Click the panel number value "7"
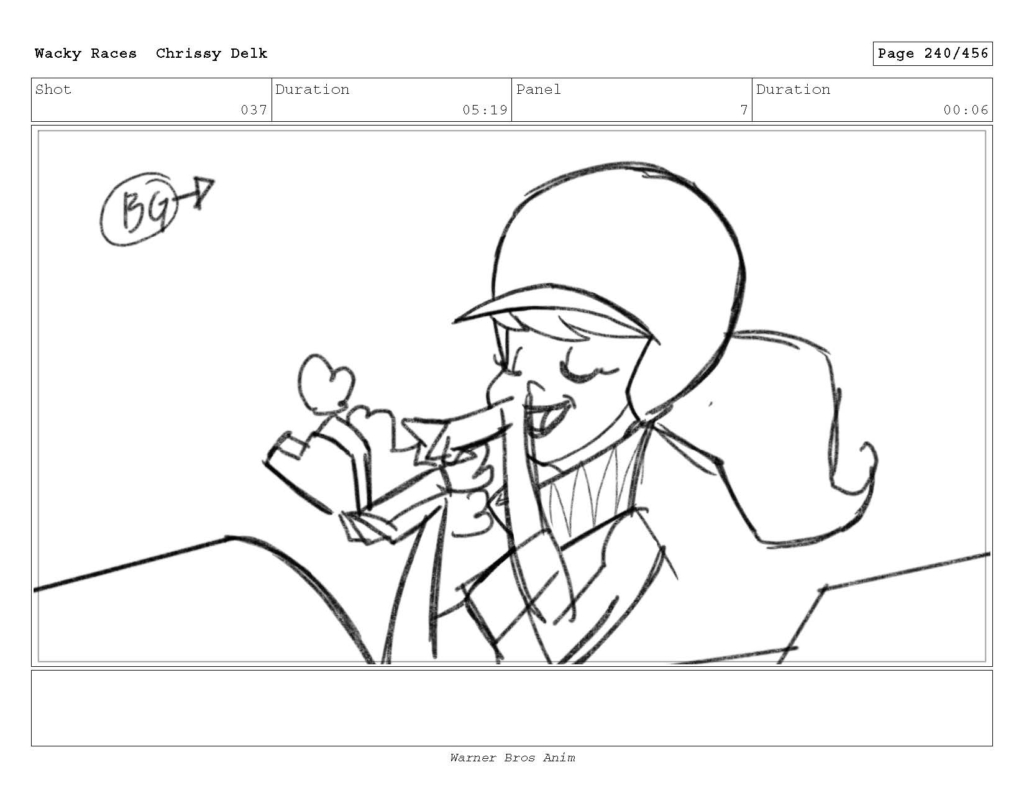1024x793 pixels. point(744,110)
